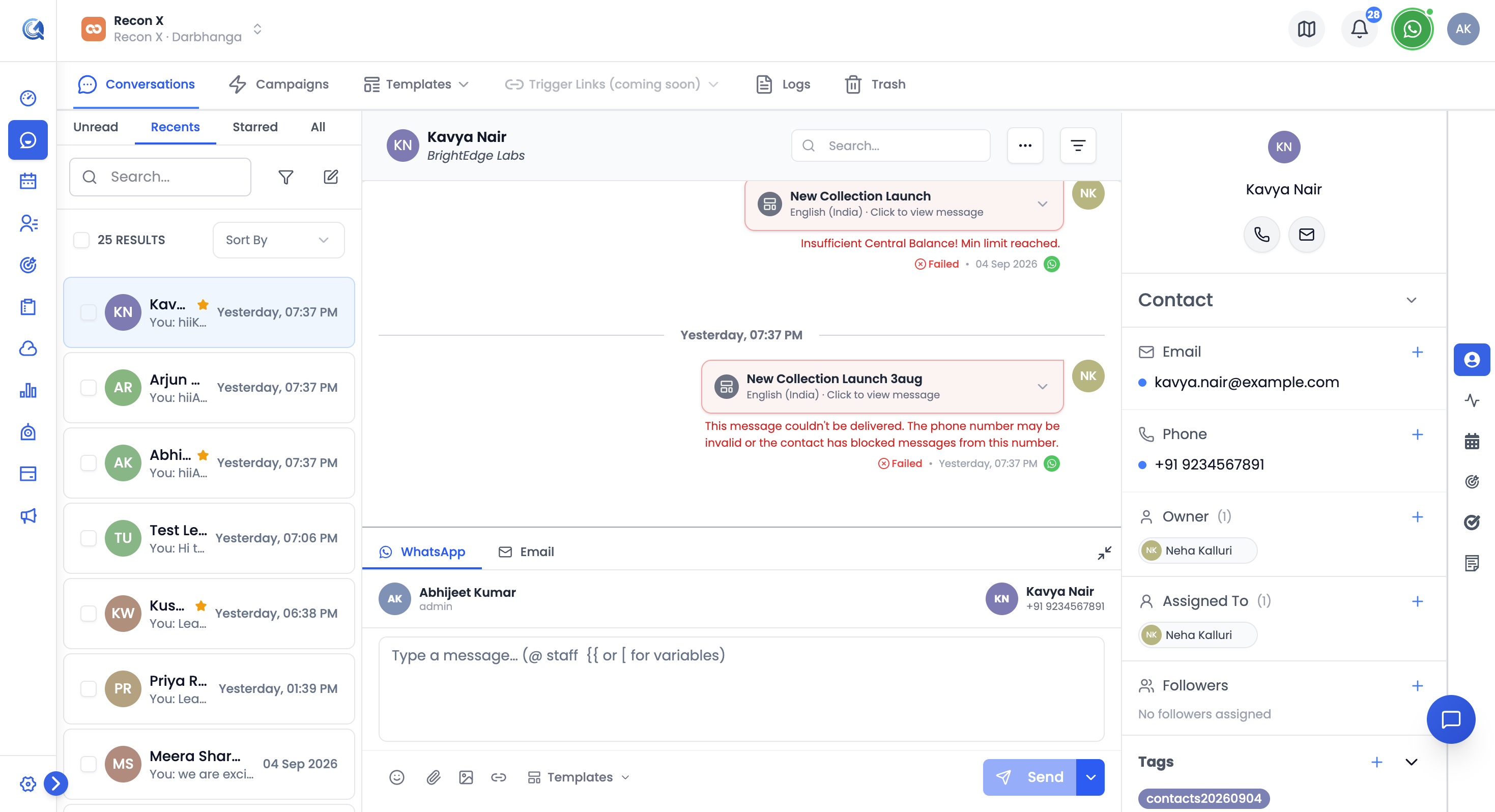The width and height of the screenshot is (1495, 812).
Task: Open the Sort By dropdown
Action: tap(278, 240)
